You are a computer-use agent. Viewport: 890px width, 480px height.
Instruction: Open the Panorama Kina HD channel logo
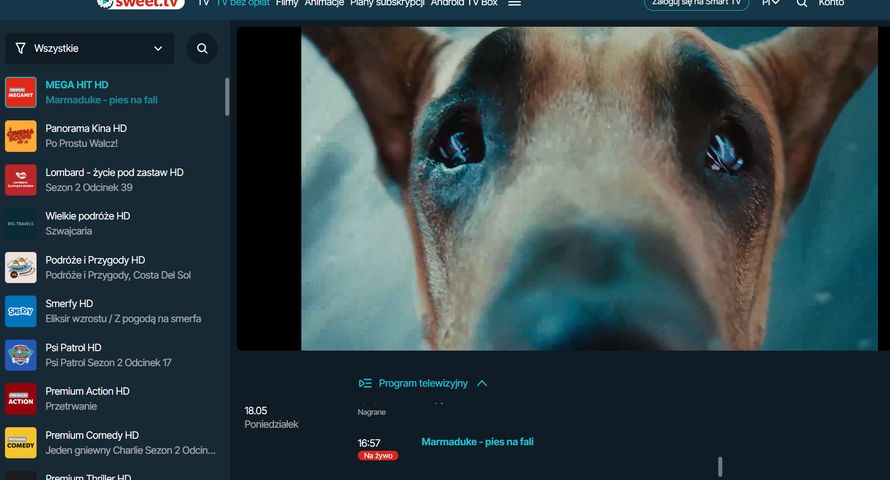(x=21, y=136)
